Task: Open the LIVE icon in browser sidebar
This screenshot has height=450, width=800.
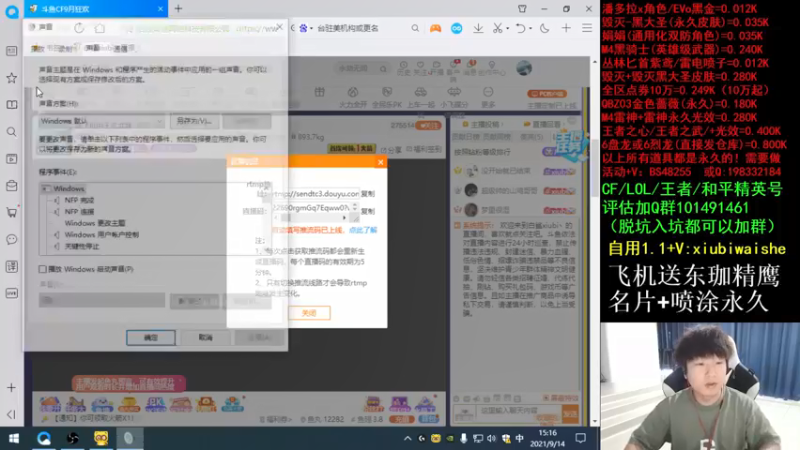Action: pos(11,293)
